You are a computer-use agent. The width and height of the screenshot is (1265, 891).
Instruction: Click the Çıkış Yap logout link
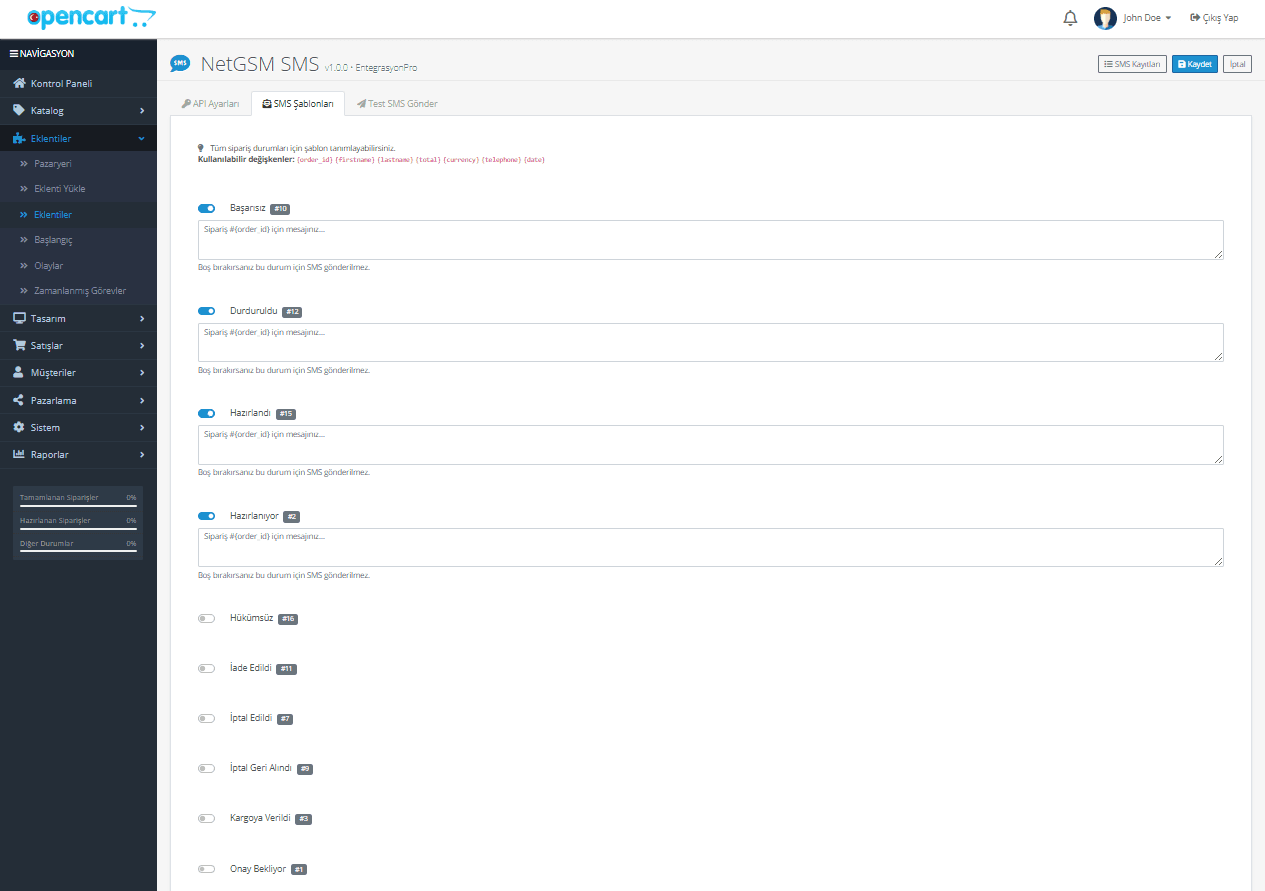[x=1214, y=18]
